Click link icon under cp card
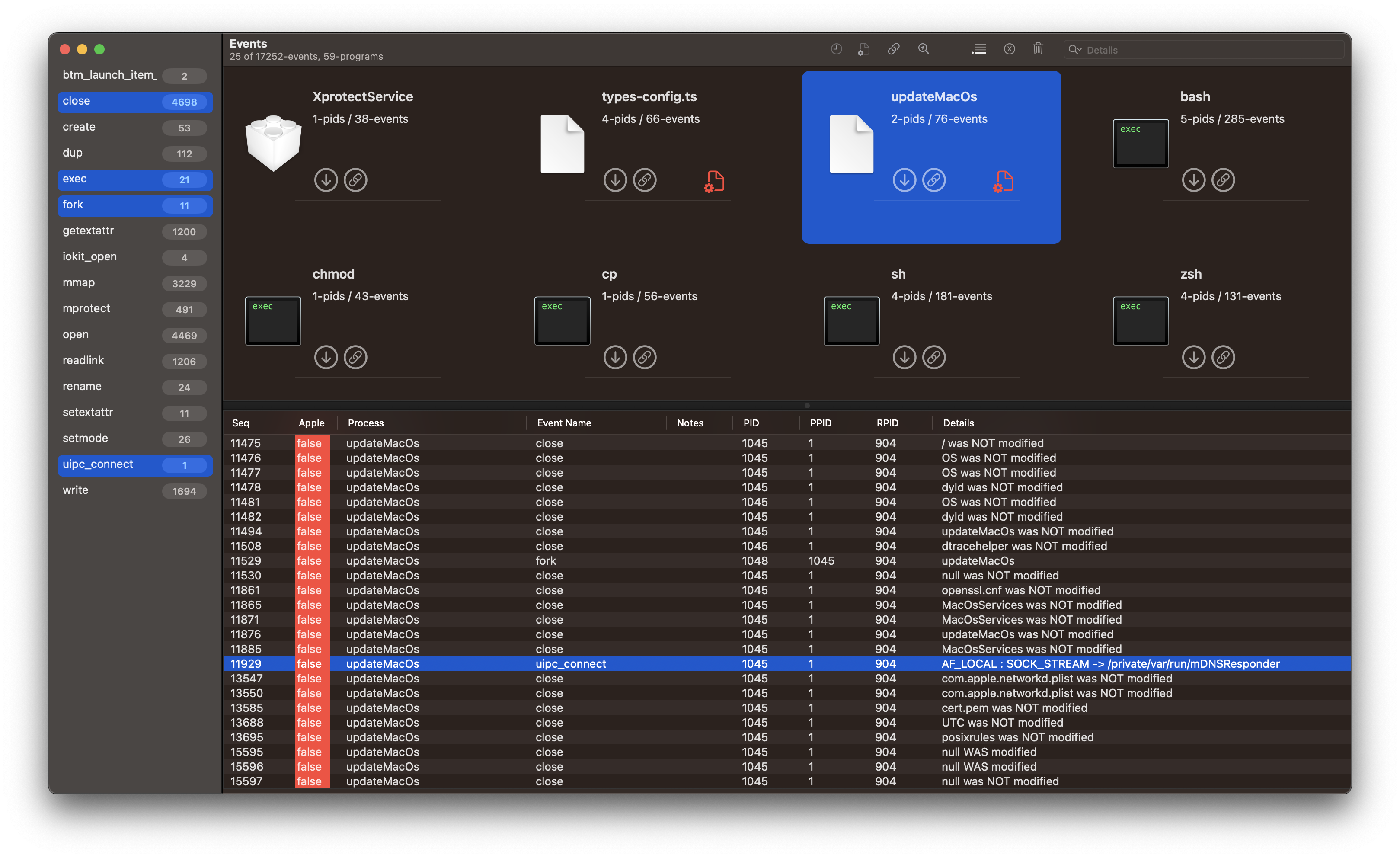 coord(645,357)
